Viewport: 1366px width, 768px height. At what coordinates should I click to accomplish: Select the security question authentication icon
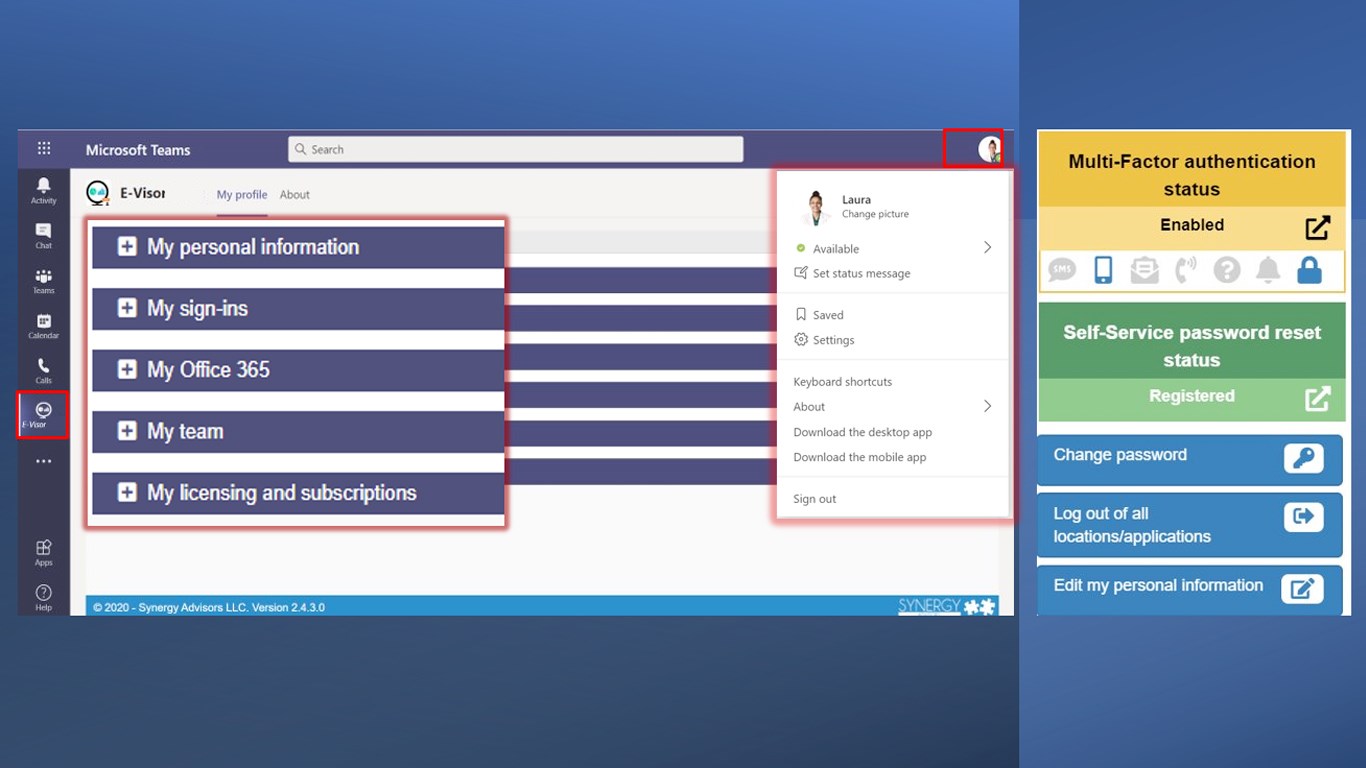1227,270
